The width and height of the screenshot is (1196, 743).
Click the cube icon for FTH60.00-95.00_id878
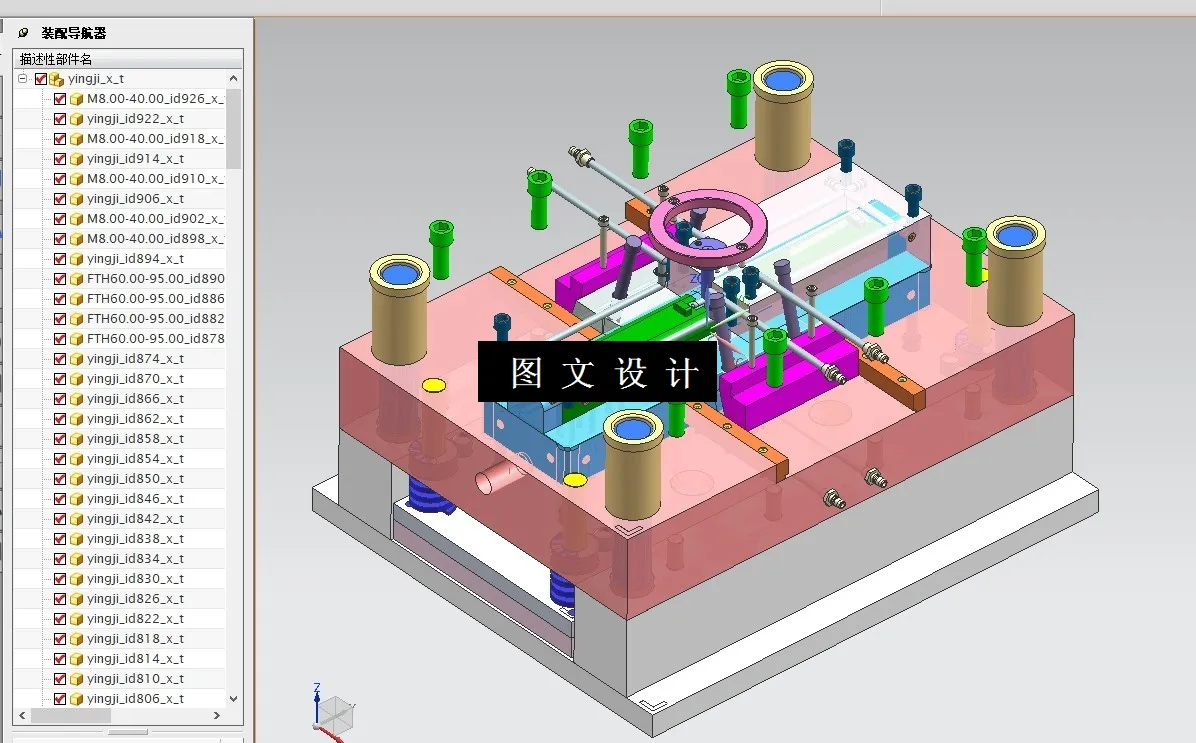(x=76, y=338)
